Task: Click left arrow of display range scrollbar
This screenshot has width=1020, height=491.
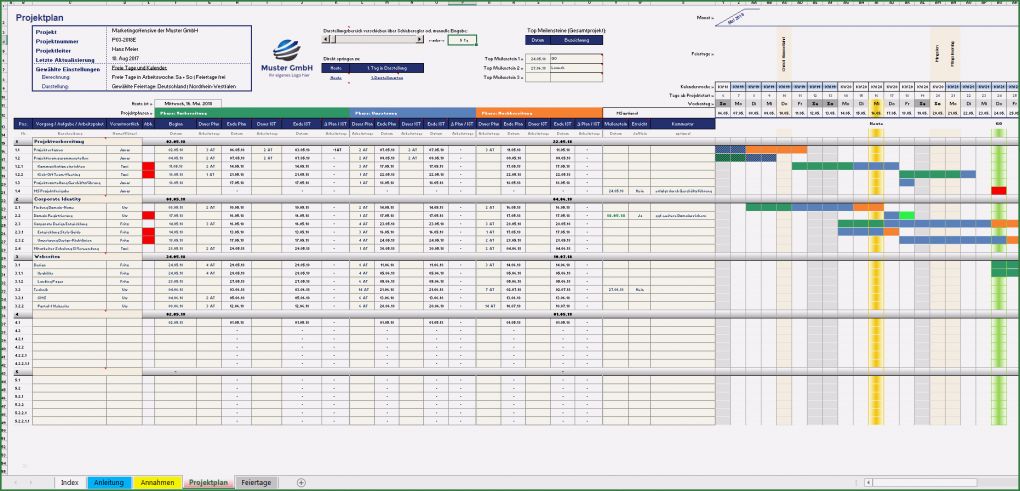Action: point(326,41)
